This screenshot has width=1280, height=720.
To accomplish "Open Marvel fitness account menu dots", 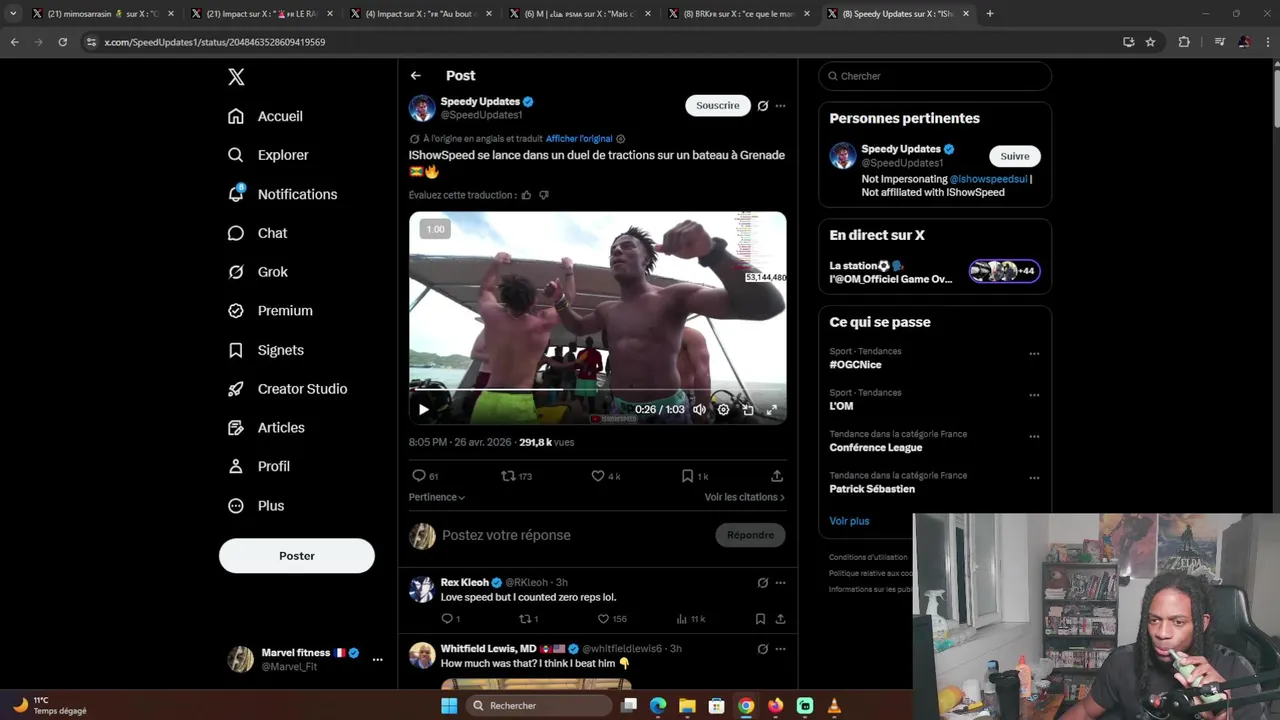I will pos(377,660).
